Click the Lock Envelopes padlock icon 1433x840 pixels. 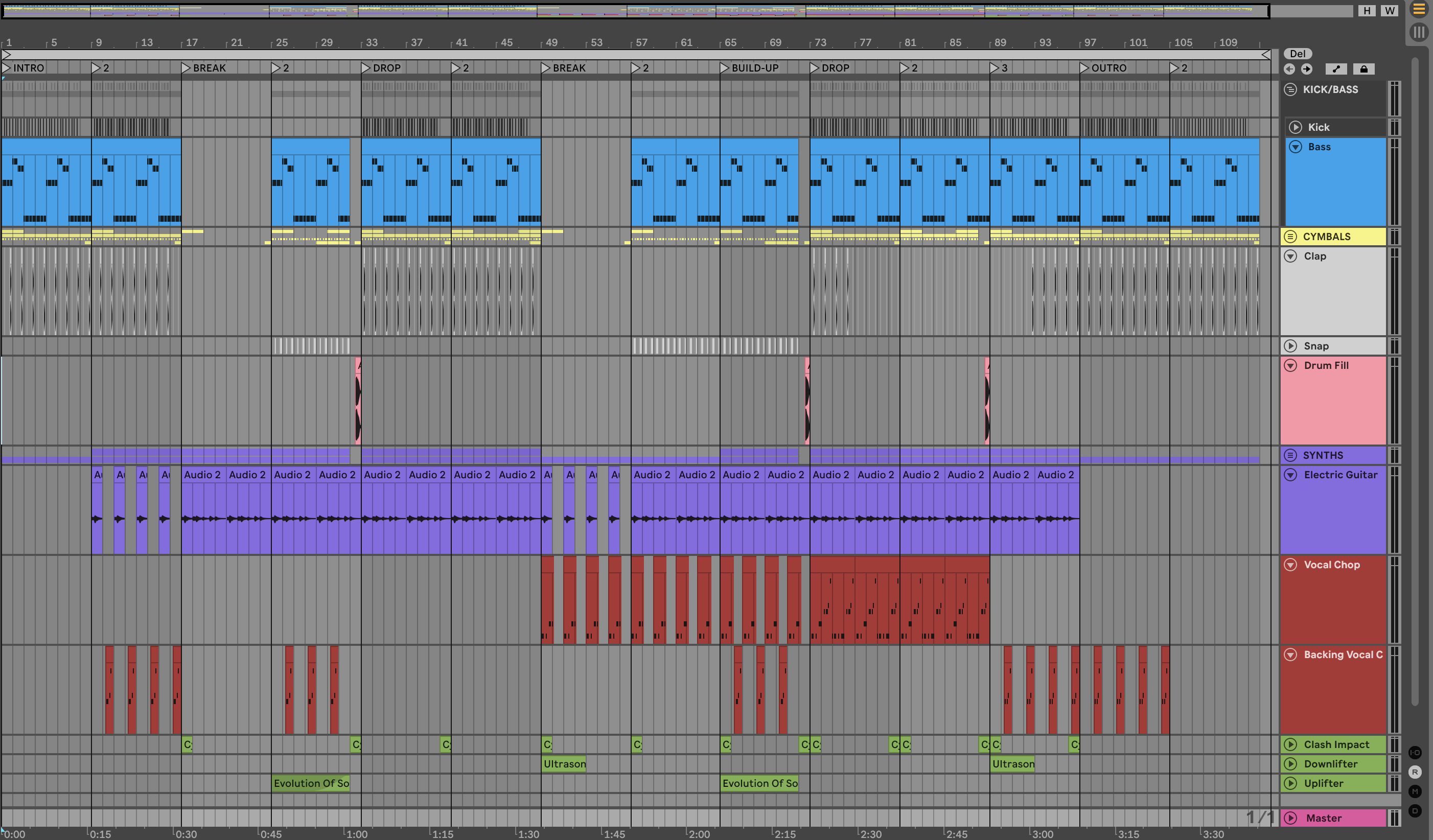pos(1363,69)
